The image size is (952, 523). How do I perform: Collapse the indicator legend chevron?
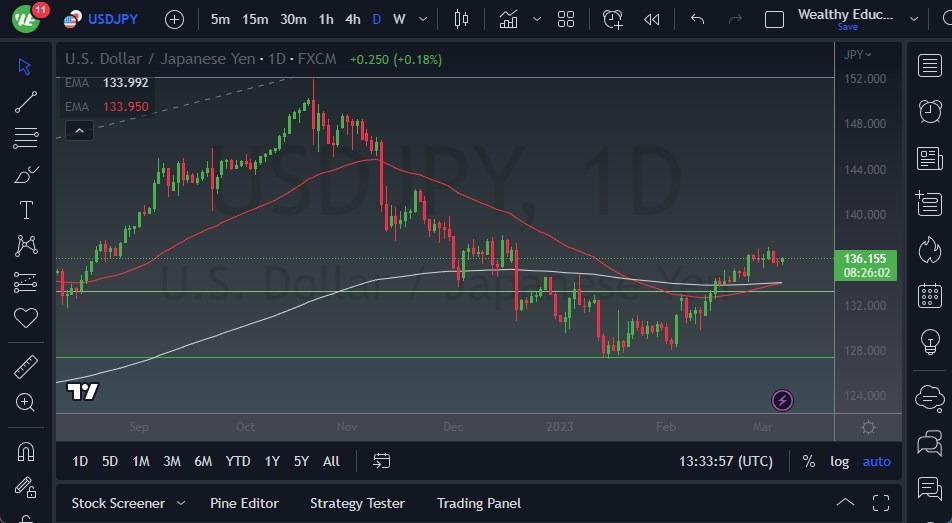[79, 130]
